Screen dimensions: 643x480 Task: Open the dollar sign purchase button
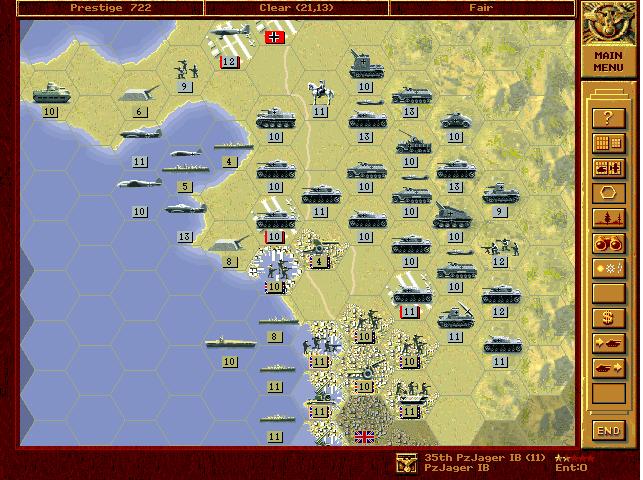[609, 319]
